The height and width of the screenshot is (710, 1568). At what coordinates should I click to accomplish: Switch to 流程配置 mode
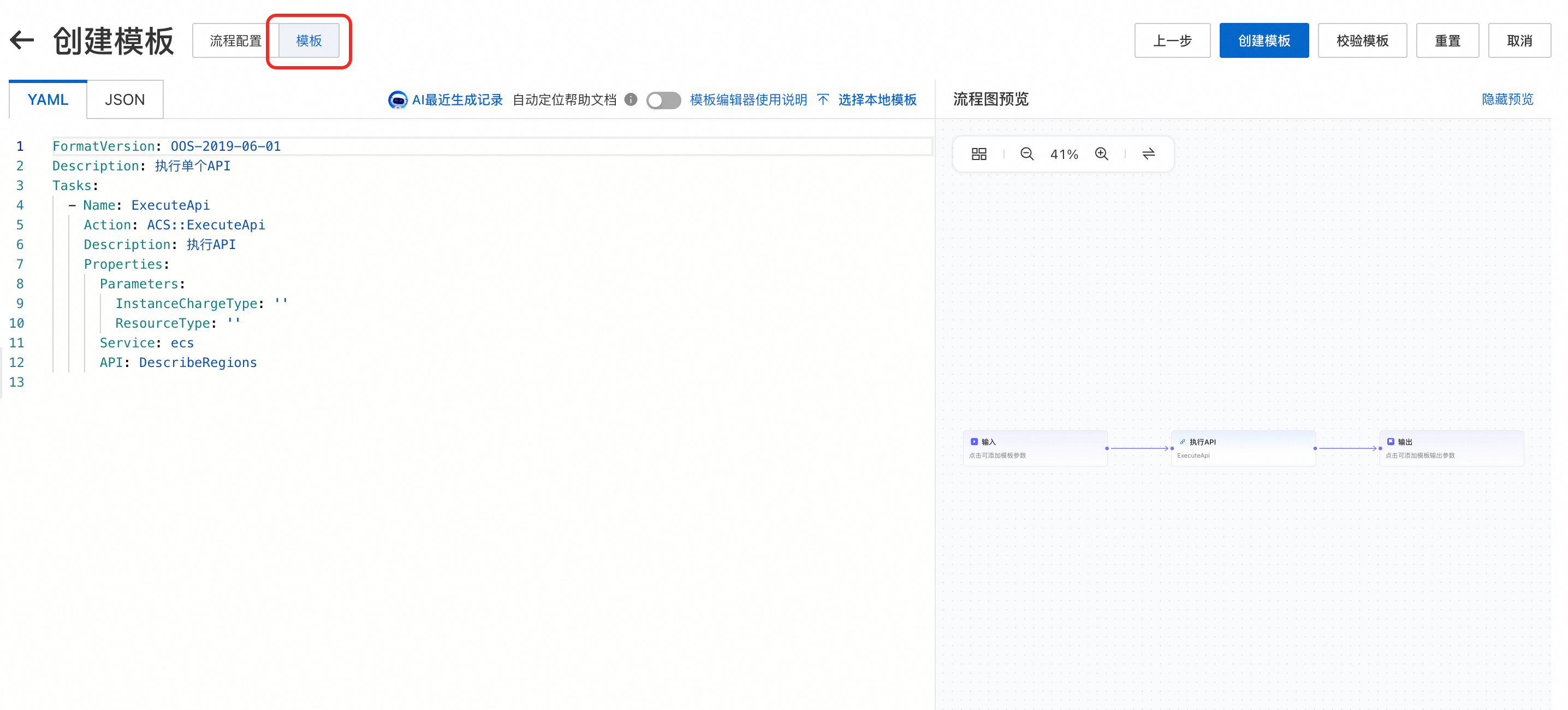point(235,41)
